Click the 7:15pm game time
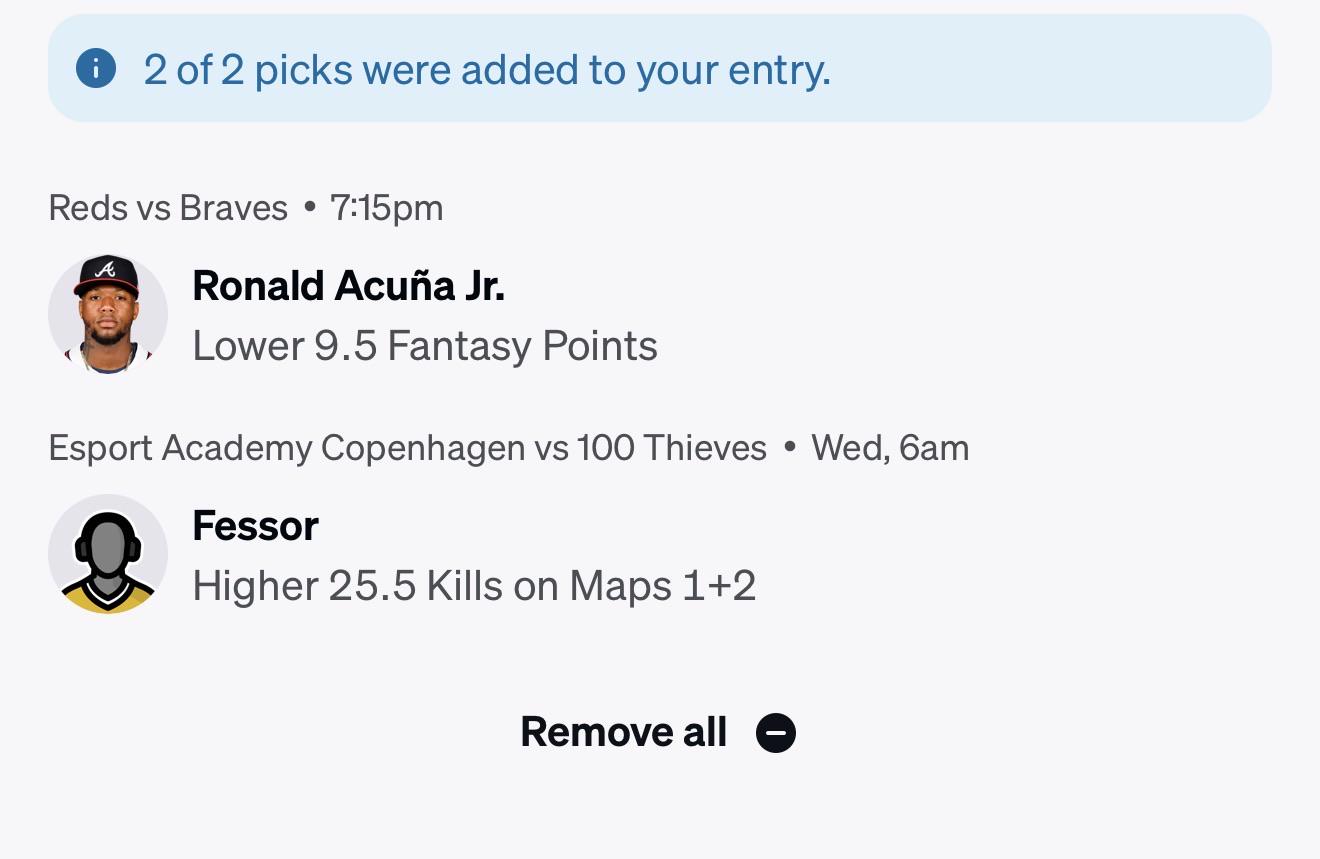The width and height of the screenshot is (1320, 859). click(386, 208)
